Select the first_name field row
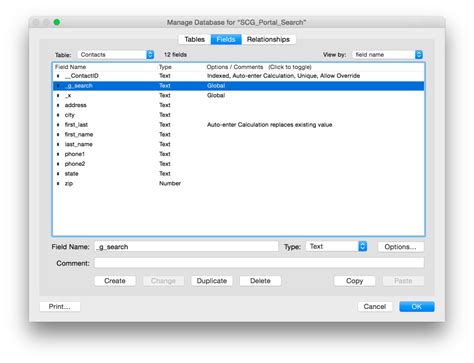474x363 pixels. tap(238, 134)
